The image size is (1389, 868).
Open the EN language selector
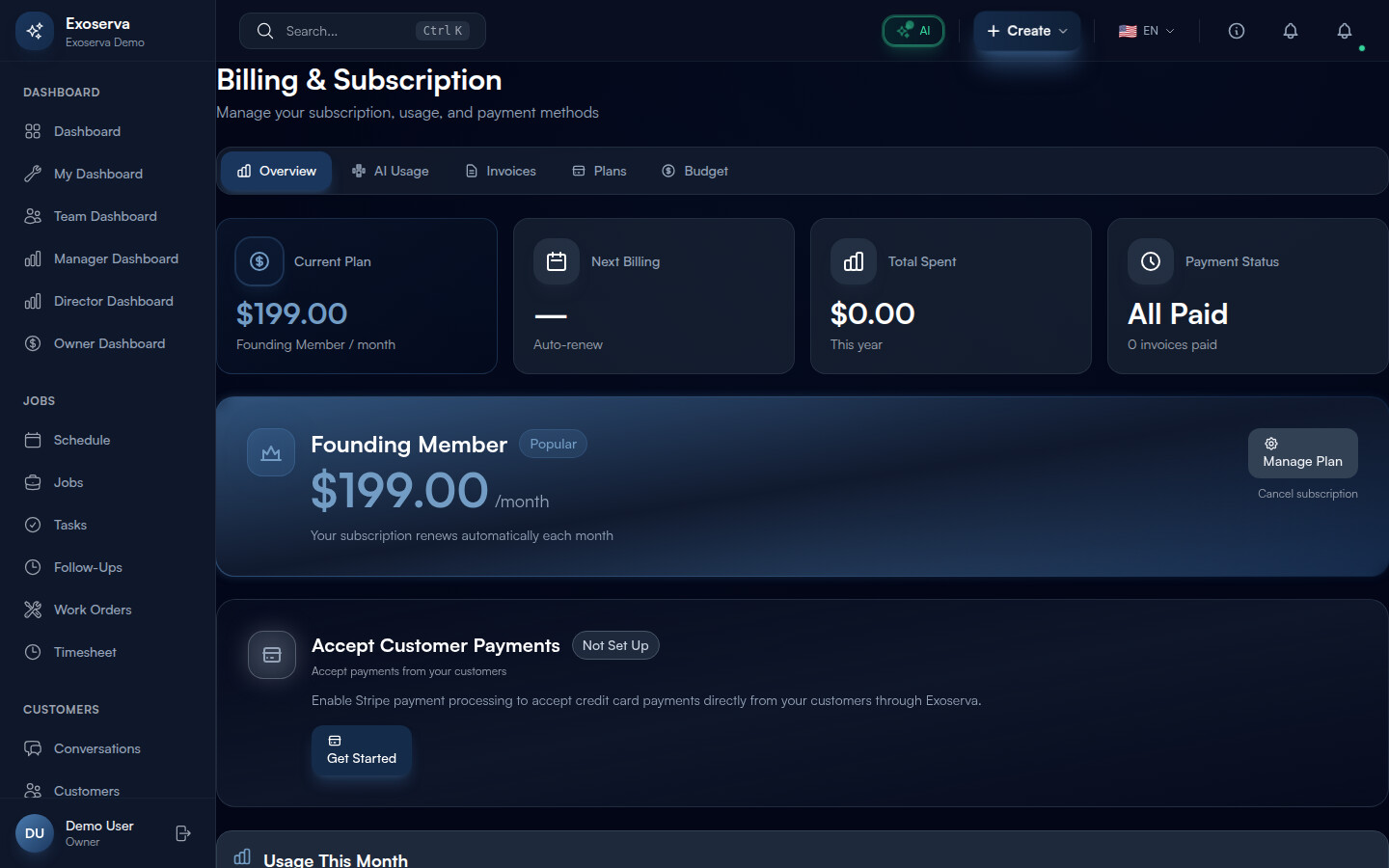tap(1146, 31)
